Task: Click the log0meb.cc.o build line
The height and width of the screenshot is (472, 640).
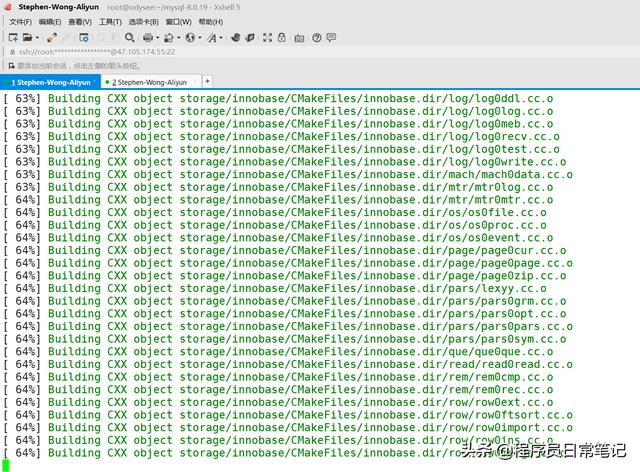Action: [278, 124]
